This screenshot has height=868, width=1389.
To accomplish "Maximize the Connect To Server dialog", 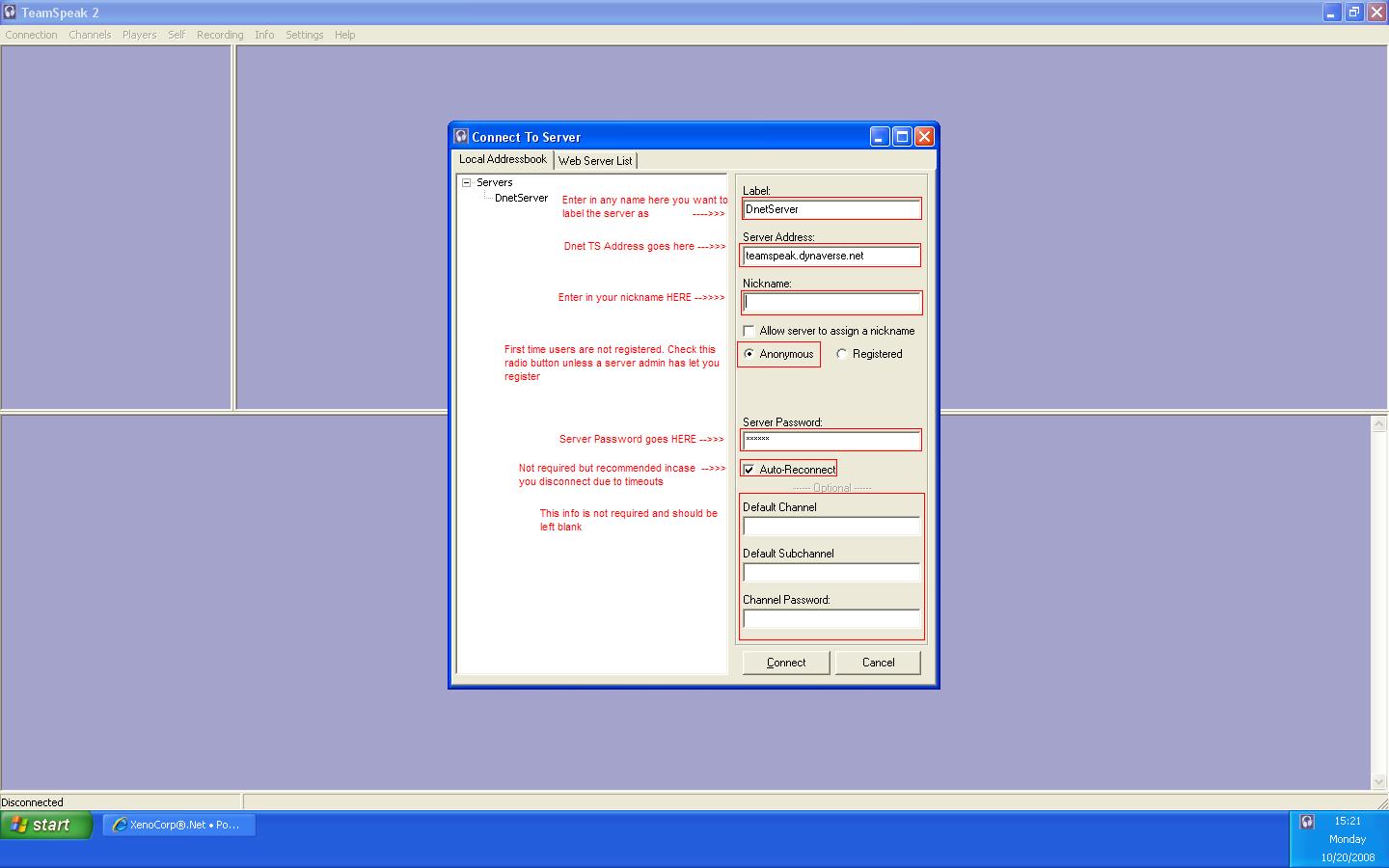I will 902,137.
